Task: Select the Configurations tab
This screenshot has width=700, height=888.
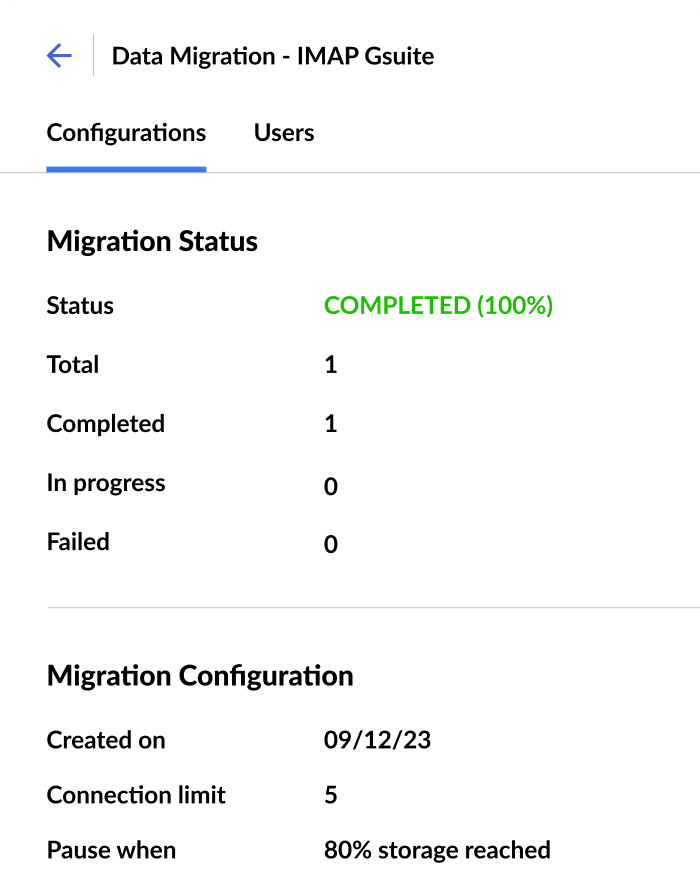Action: pyautogui.click(x=126, y=133)
